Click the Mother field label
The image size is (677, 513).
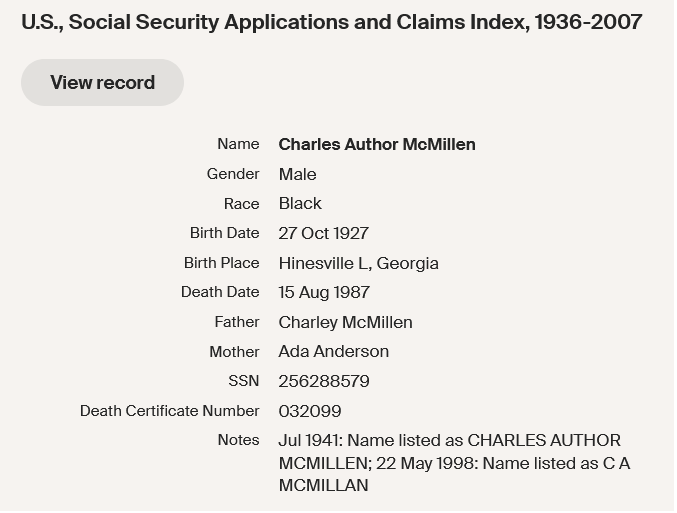tap(234, 351)
